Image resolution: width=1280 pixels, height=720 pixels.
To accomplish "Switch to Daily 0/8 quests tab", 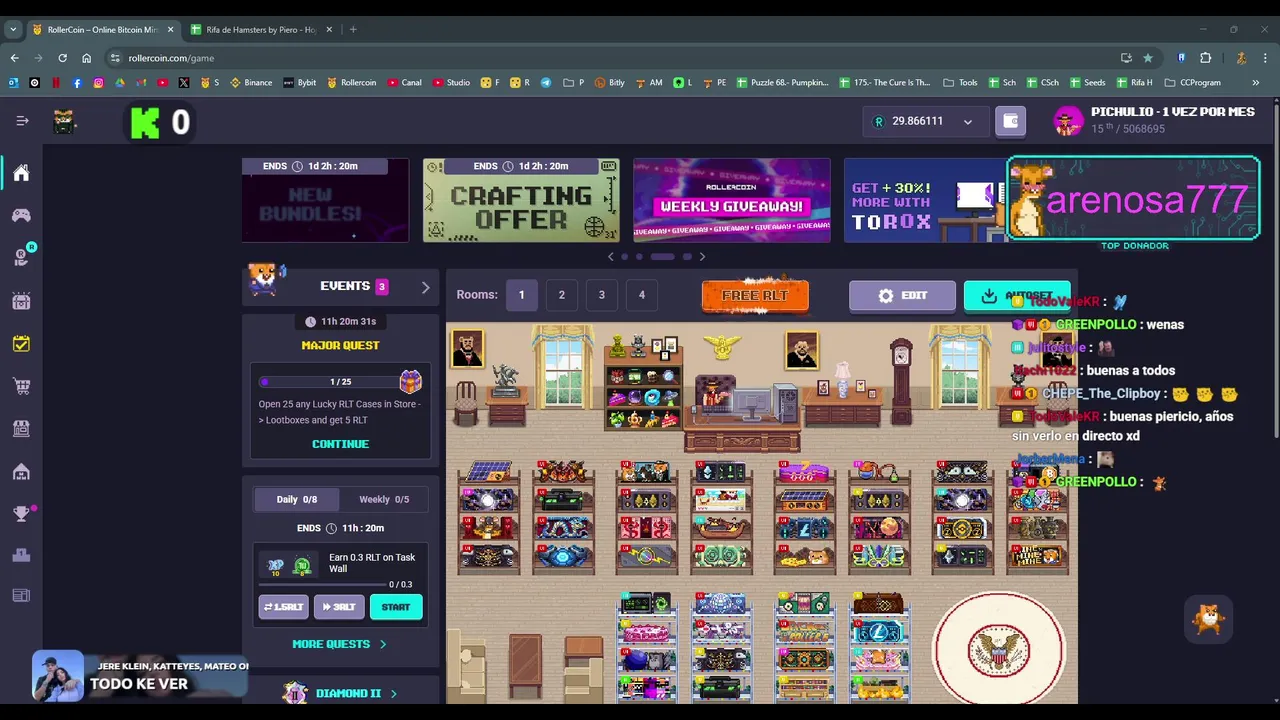I will (296, 499).
